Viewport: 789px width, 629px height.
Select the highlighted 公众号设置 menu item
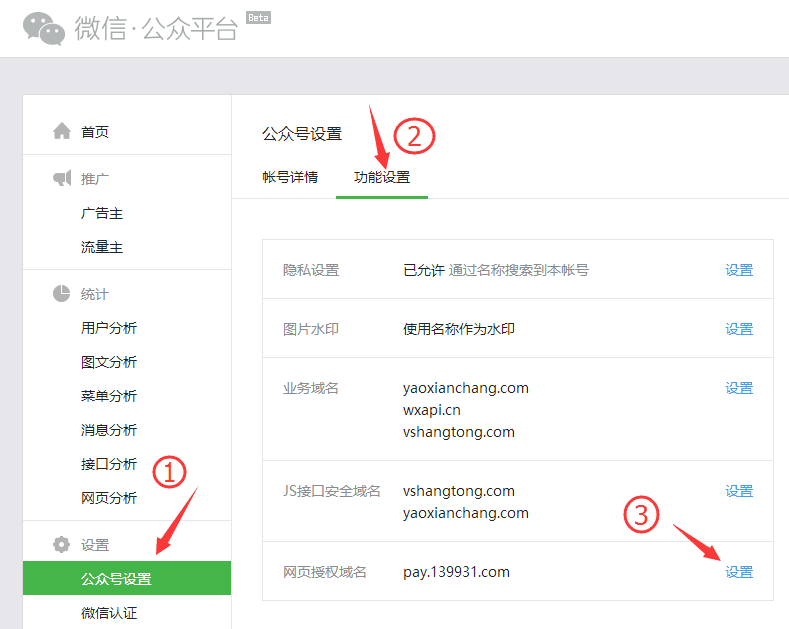tap(116, 579)
